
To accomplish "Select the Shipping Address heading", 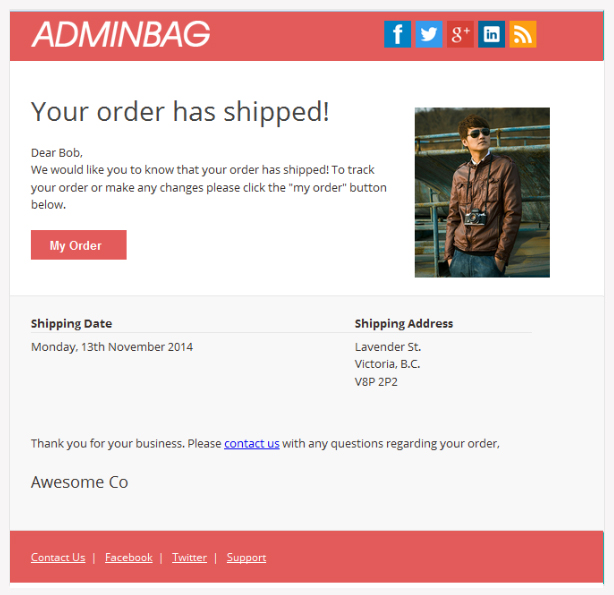I will coord(404,324).
